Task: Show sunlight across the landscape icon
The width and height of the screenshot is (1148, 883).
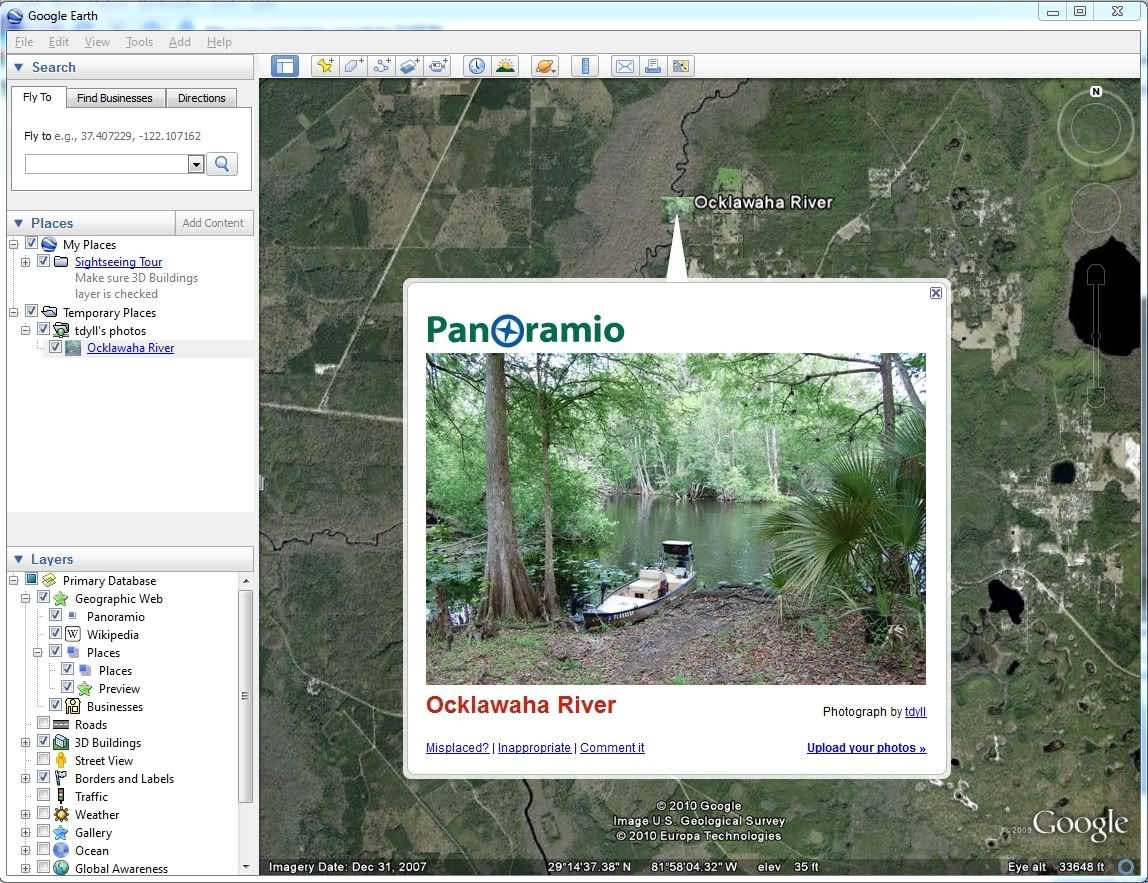Action: tap(505, 66)
